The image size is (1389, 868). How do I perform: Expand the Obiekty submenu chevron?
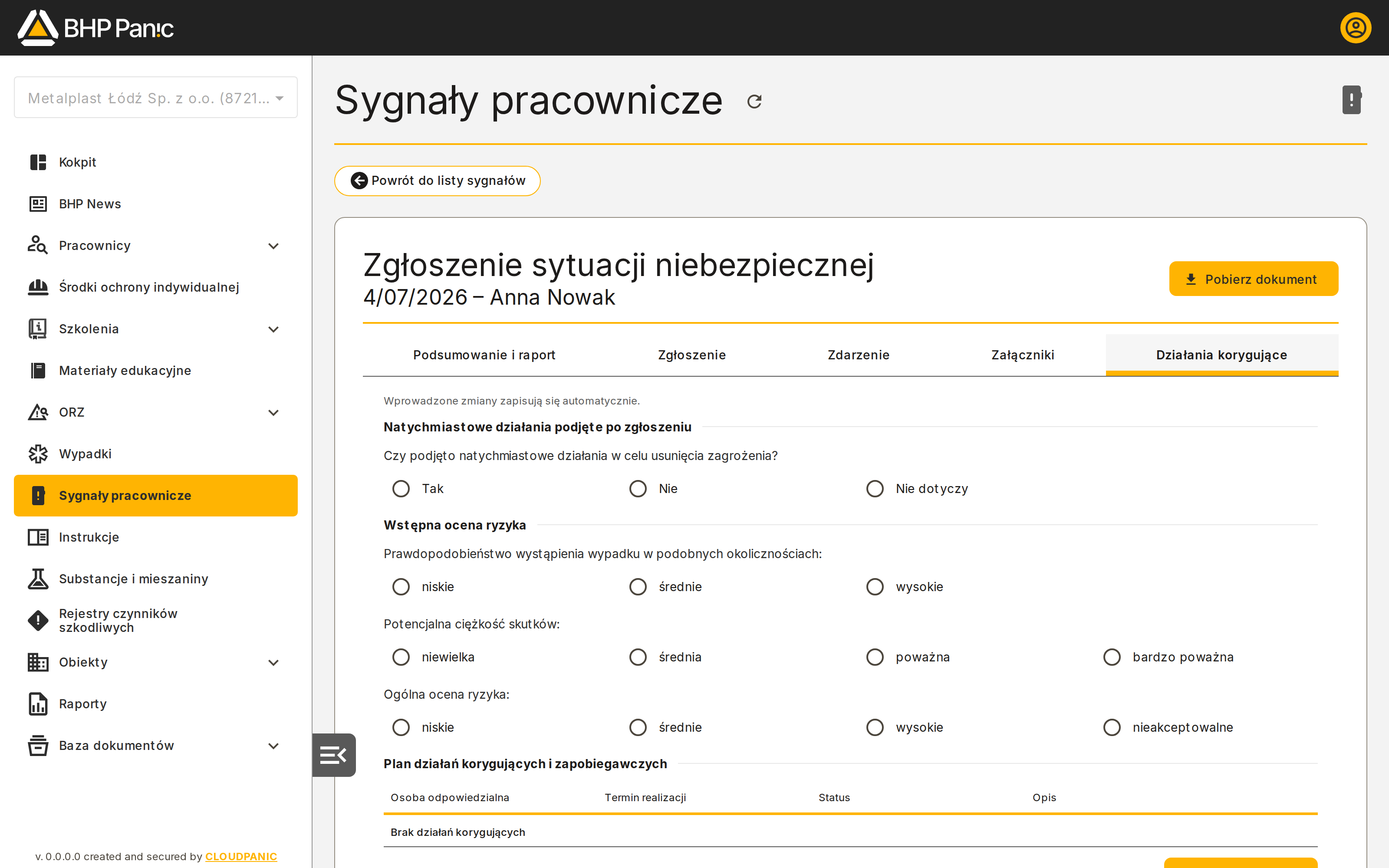tap(274, 662)
